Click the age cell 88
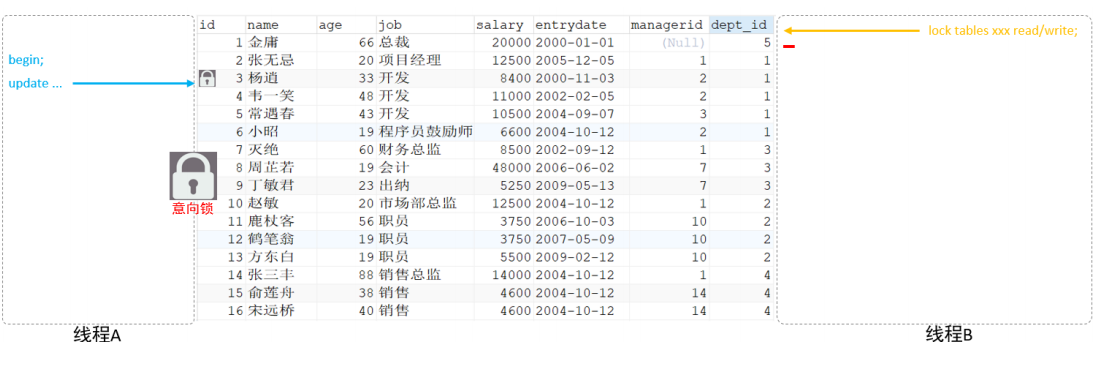The width and height of the screenshot is (1098, 379). point(366,275)
